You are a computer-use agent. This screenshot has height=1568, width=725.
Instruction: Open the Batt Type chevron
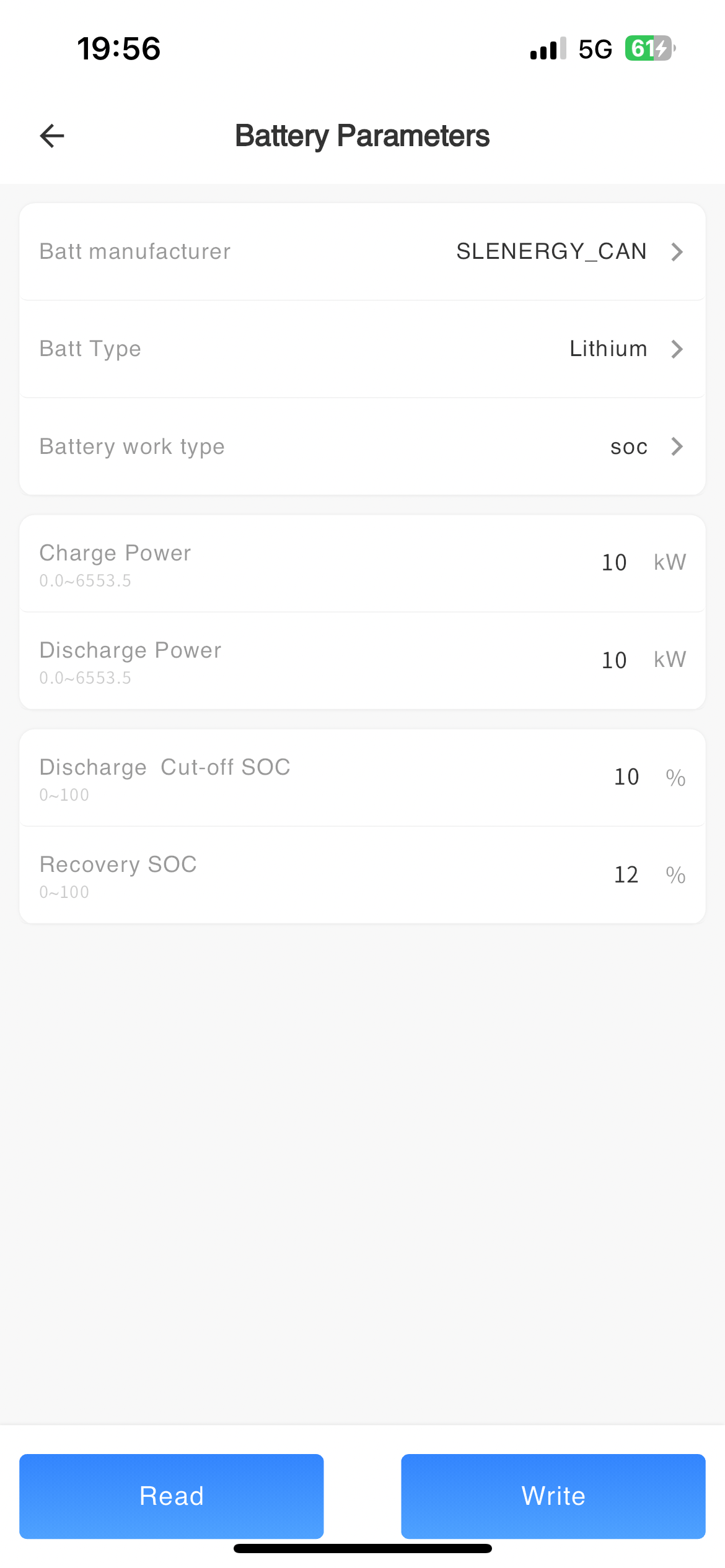point(677,349)
